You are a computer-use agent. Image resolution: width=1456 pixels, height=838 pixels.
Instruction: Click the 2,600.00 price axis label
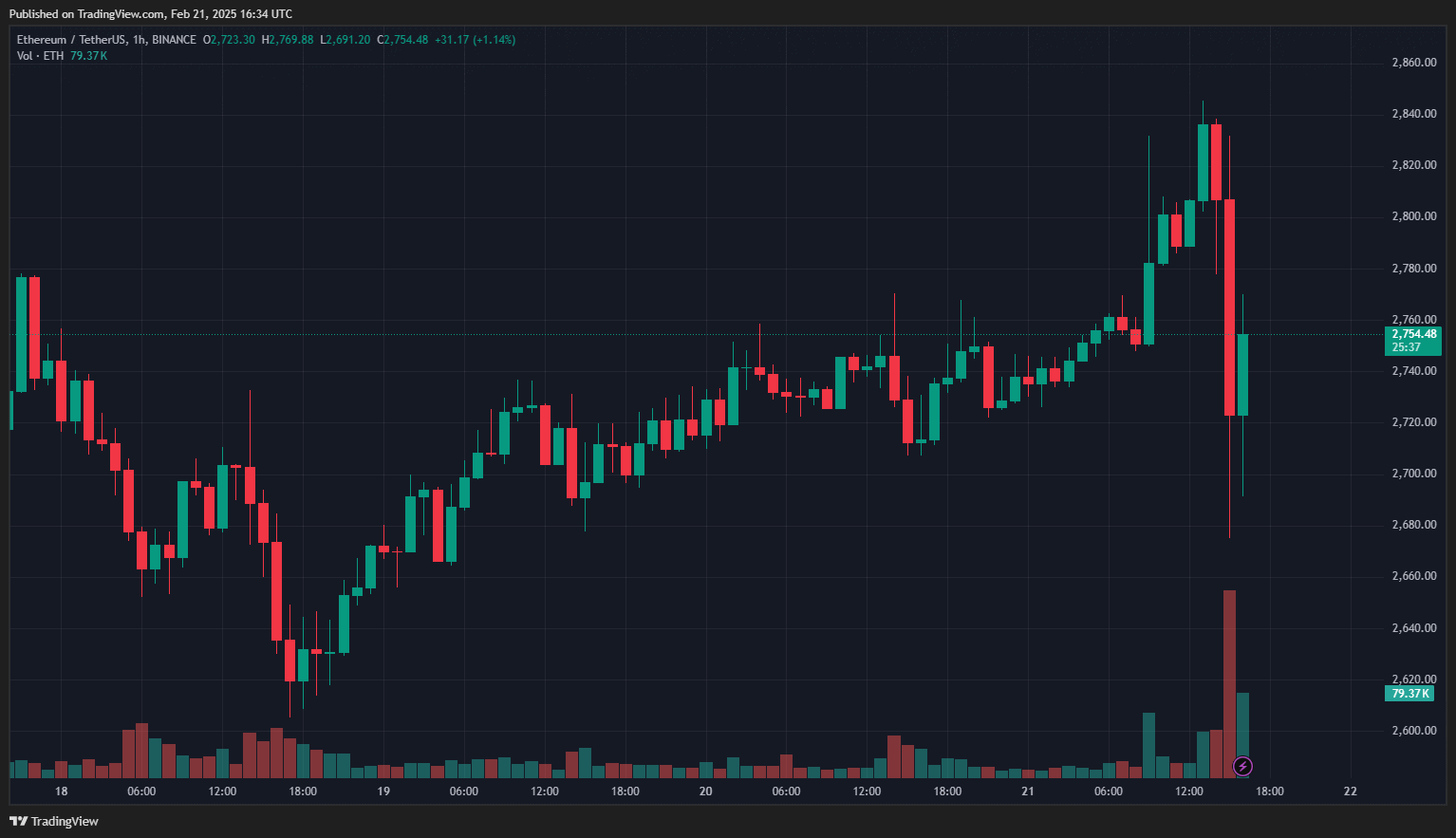1413,731
